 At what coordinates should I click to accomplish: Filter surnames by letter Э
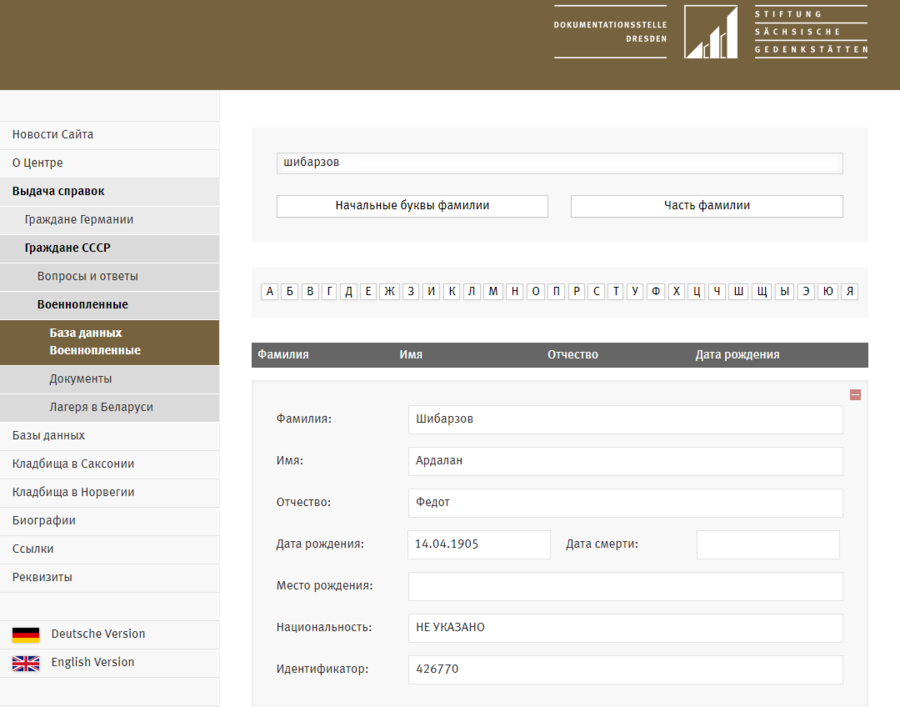806,292
